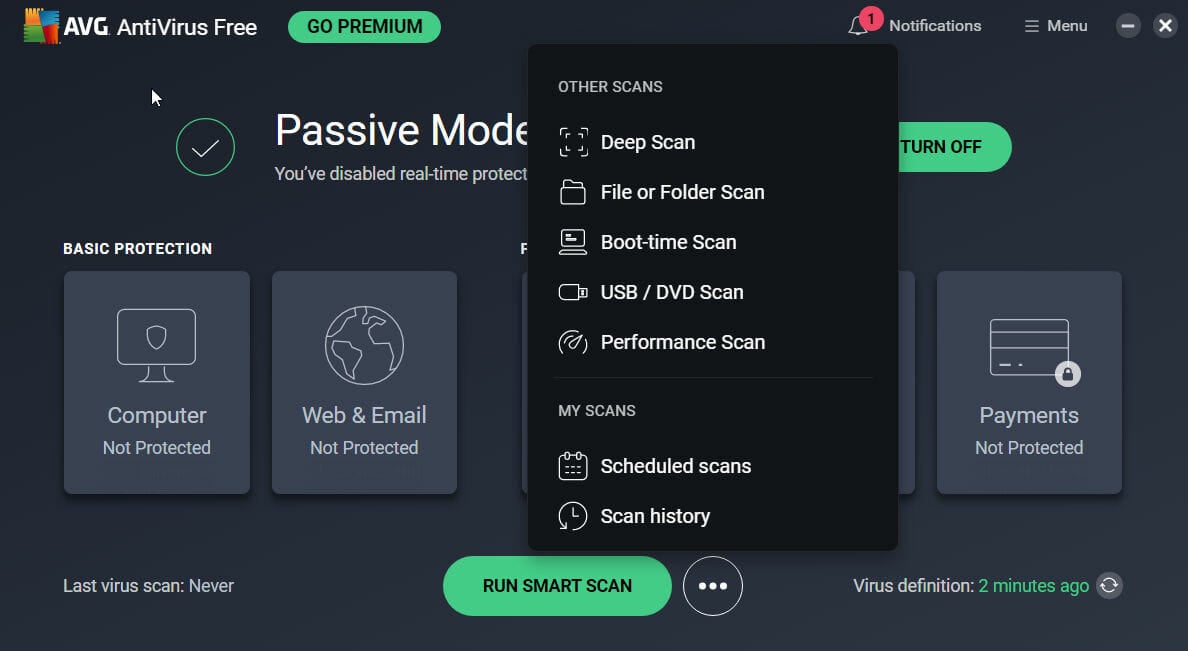Image resolution: width=1188 pixels, height=651 pixels.
Task: Click the hamburger menu icon
Action: point(1031,27)
